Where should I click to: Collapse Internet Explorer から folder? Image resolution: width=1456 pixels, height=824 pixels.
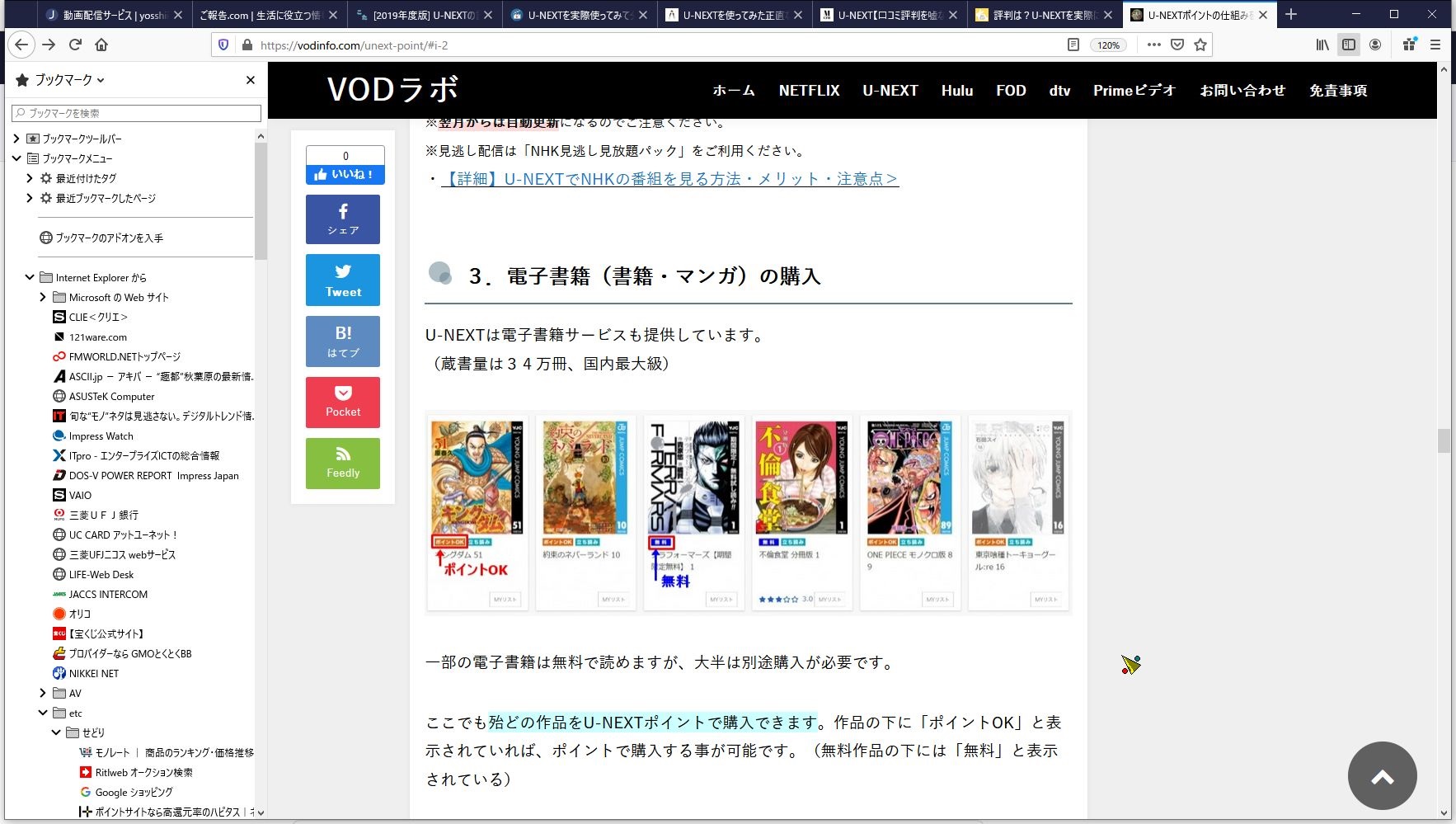pos(30,277)
